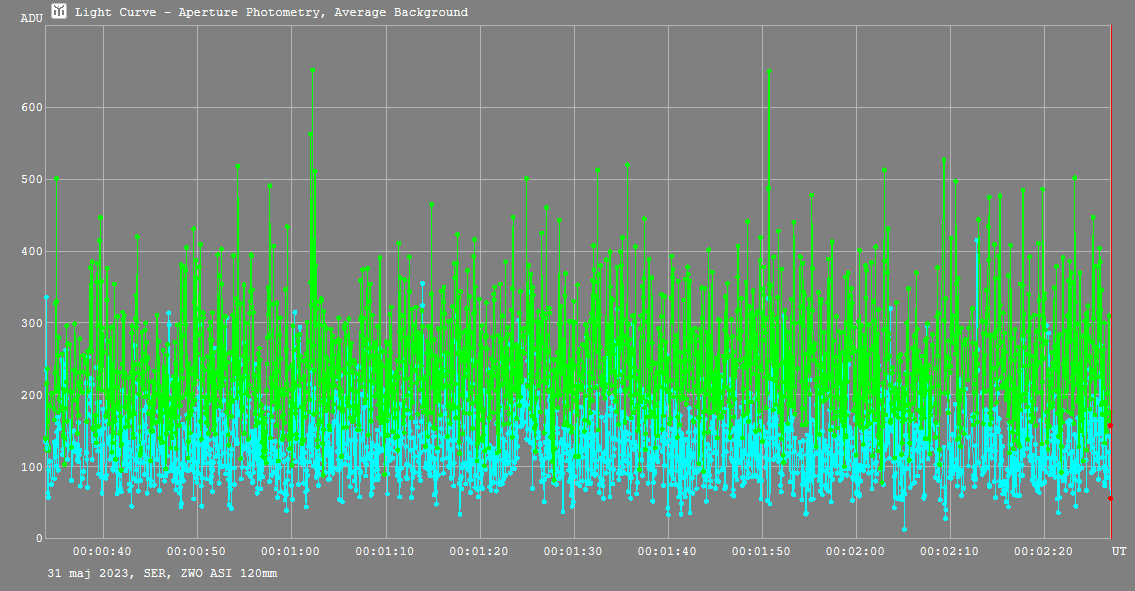Click the 00:01:40 time label
Screen dimensions: 1135x591
667,551
